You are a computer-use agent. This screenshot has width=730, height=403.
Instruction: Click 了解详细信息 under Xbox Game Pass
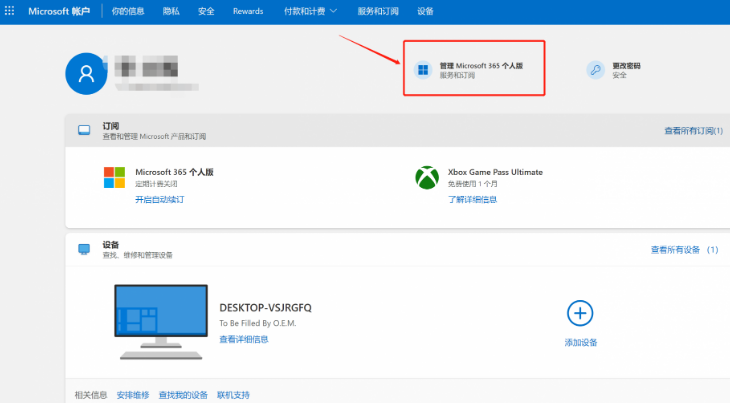tap(473, 200)
